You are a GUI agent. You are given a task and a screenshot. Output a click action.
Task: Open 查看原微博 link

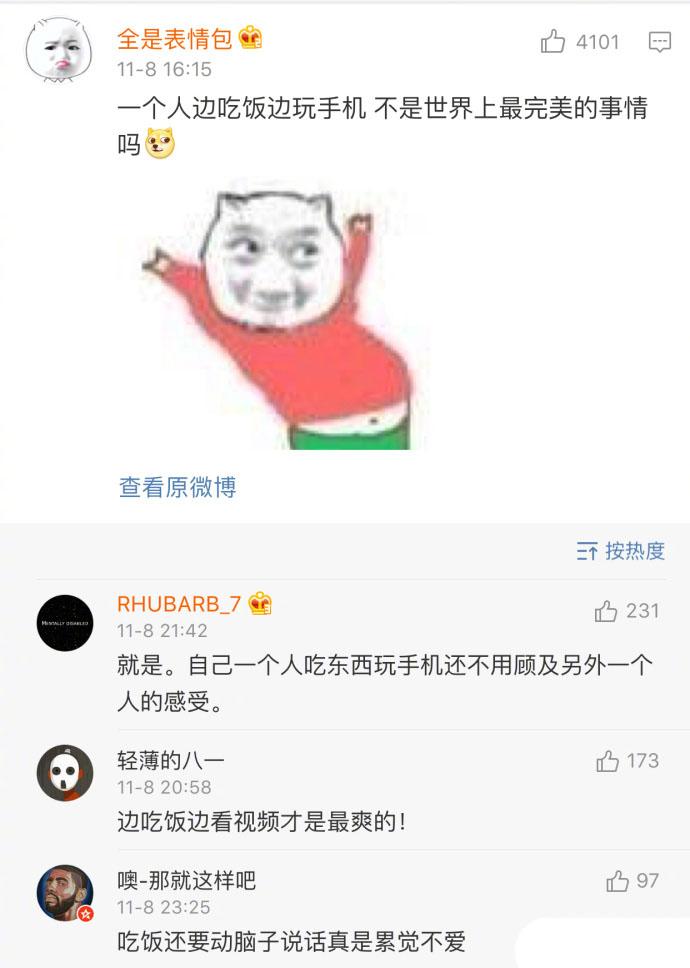[x=177, y=487]
